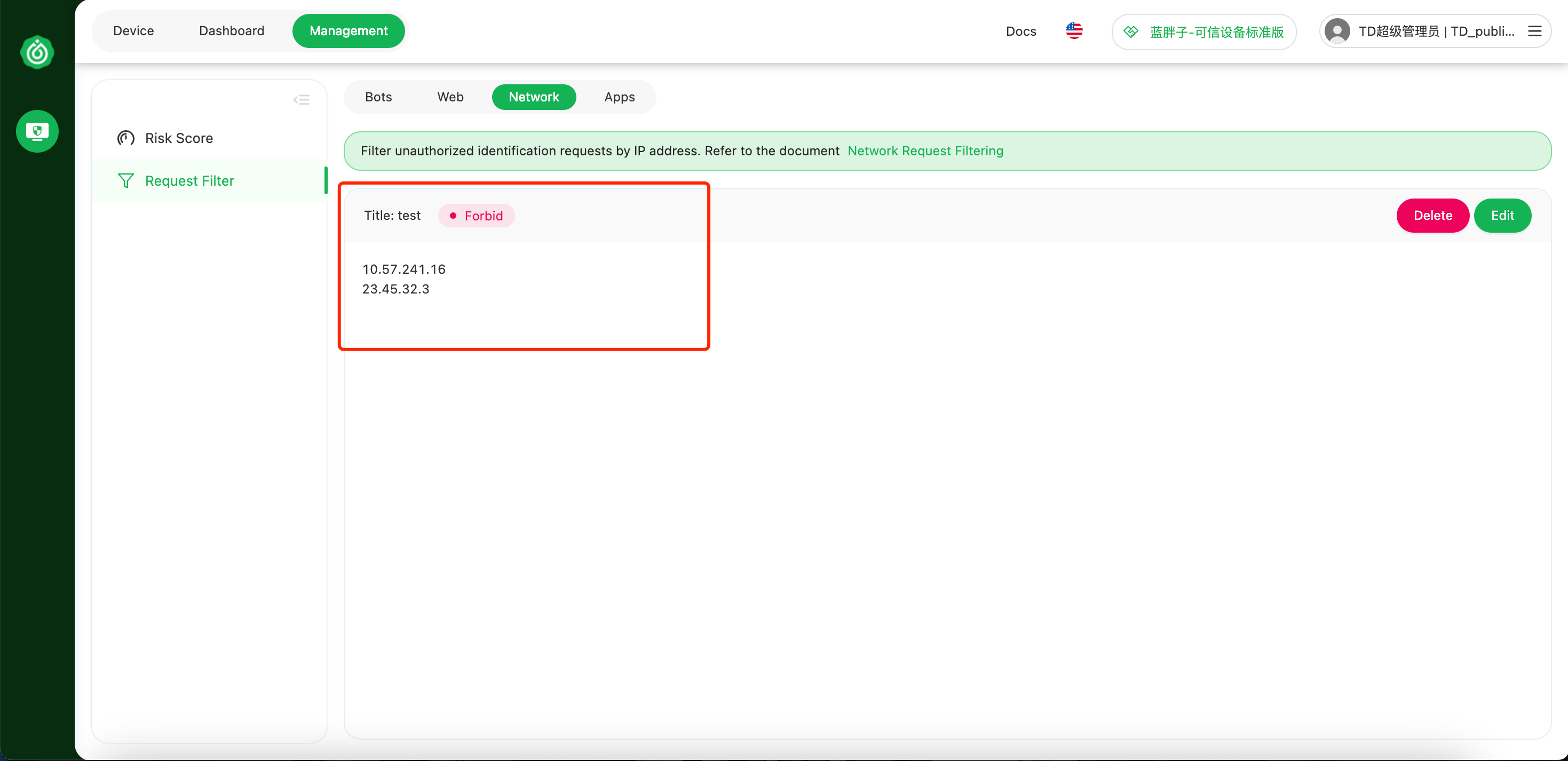Screen dimensions: 1568x761
Task: Open the Web filter tab
Action: [x=450, y=98]
